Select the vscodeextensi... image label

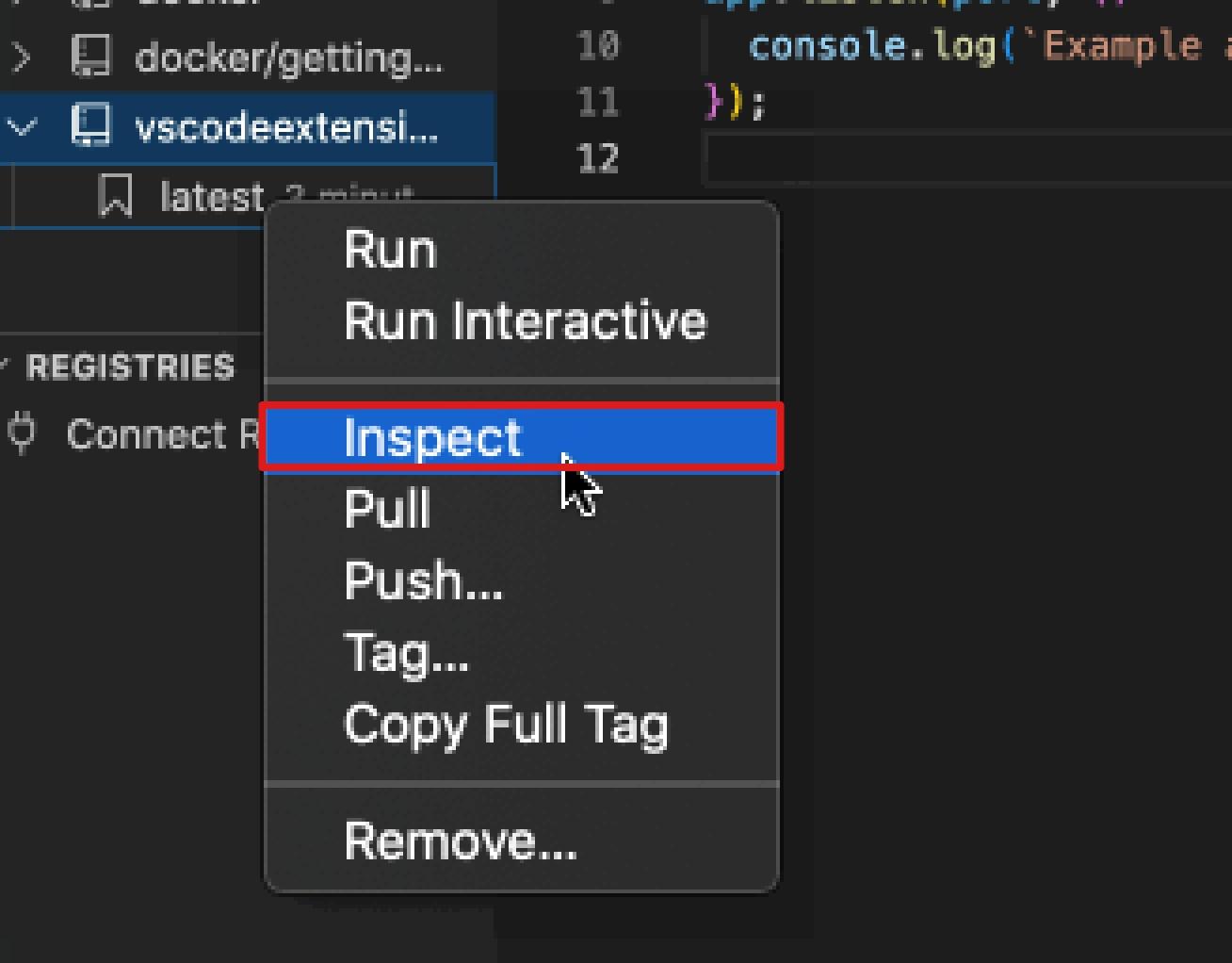pos(286,126)
